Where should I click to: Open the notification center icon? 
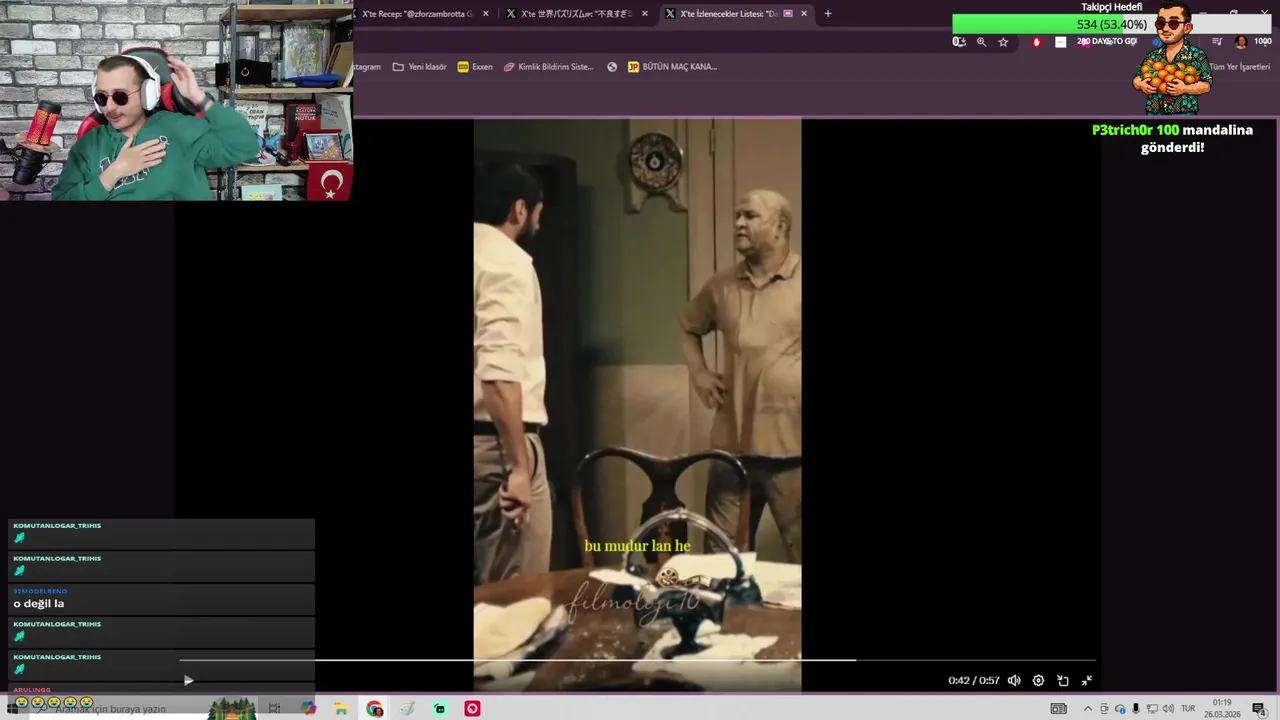tap(1259, 709)
